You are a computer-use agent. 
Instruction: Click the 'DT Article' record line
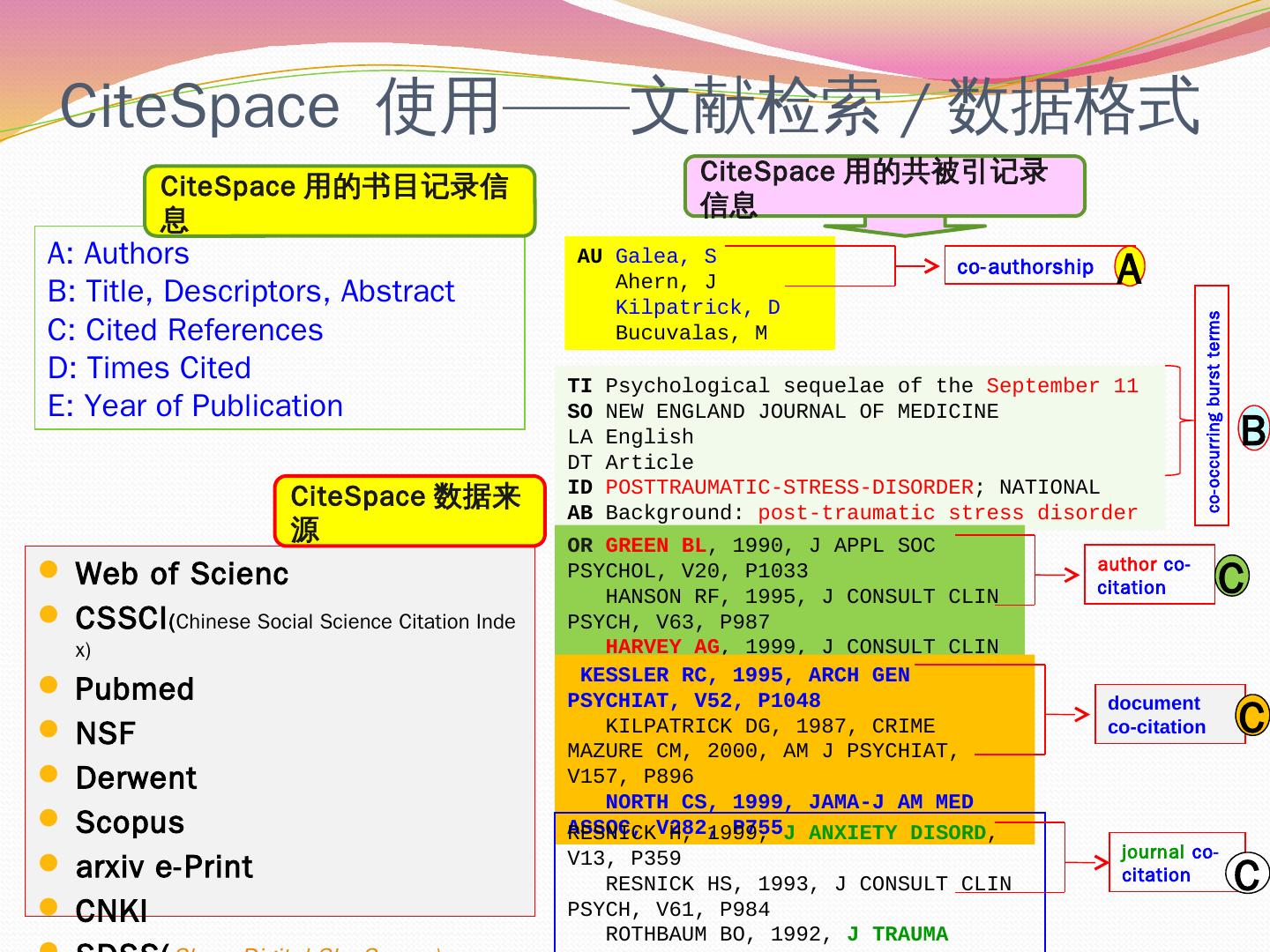631,463
